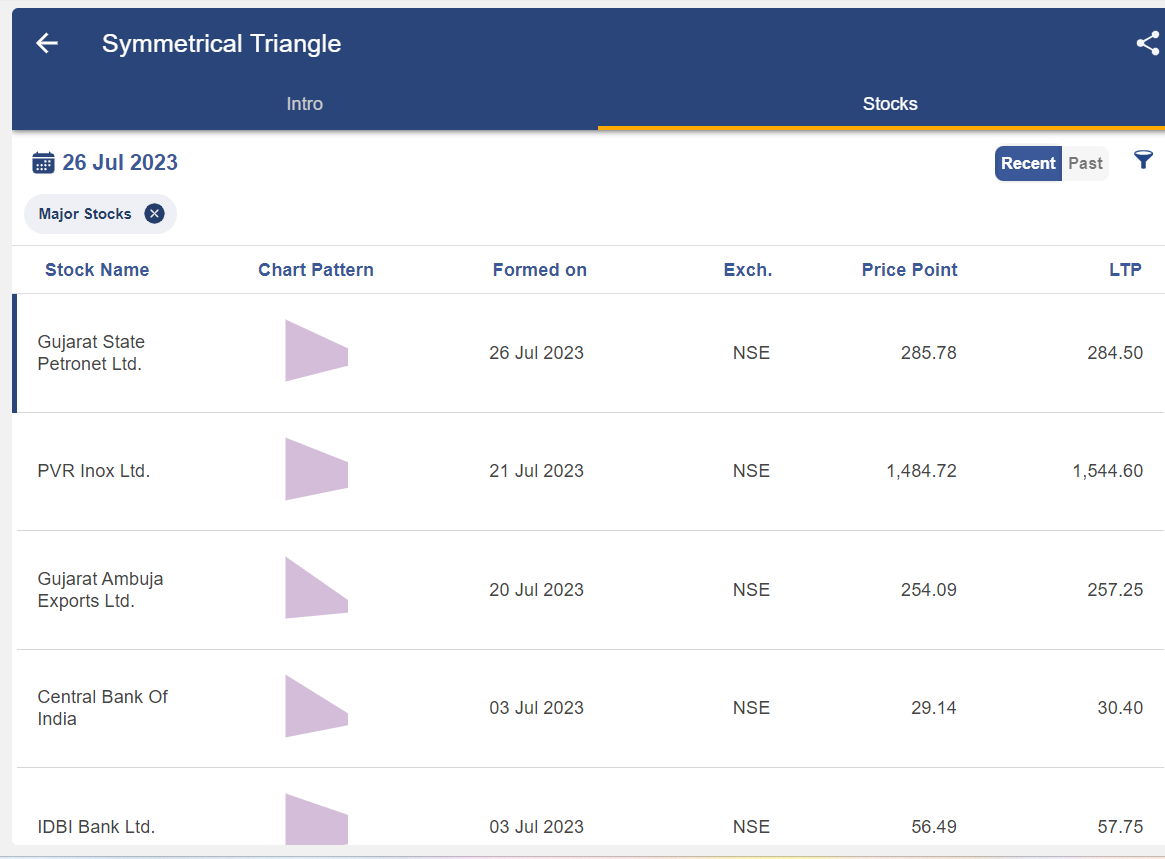The width and height of the screenshot is (1165, 859).
Task: View Gujarat State Petronet chart pattern thumbnail
Action: (317, 351)
